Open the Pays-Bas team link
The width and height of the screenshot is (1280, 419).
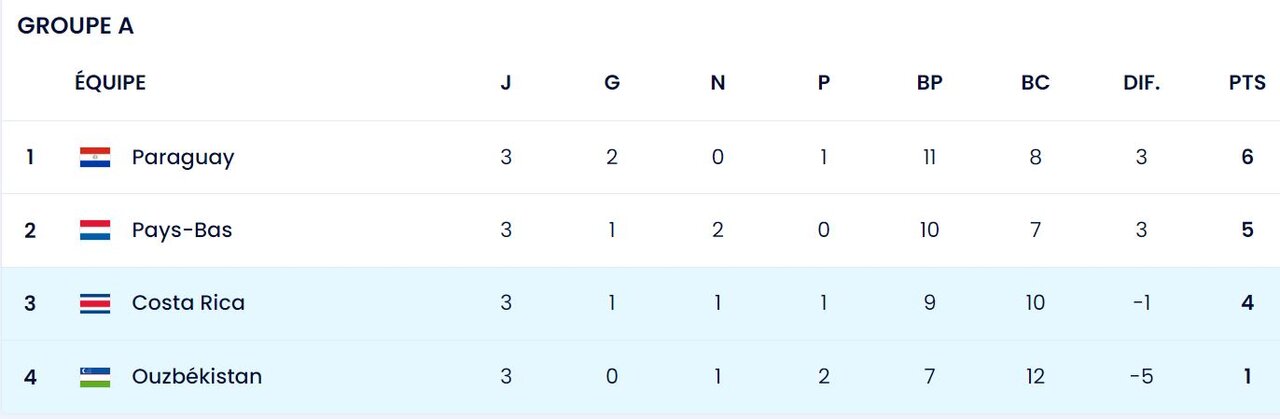point(182,230)
